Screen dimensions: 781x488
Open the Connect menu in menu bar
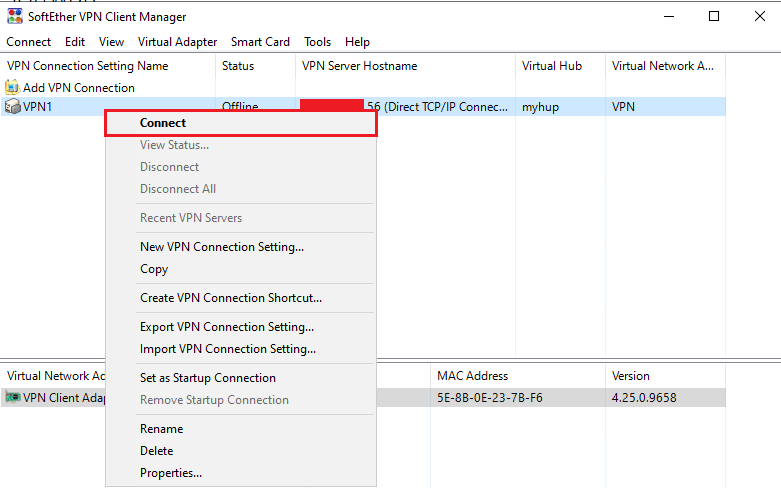coord(28,42)
